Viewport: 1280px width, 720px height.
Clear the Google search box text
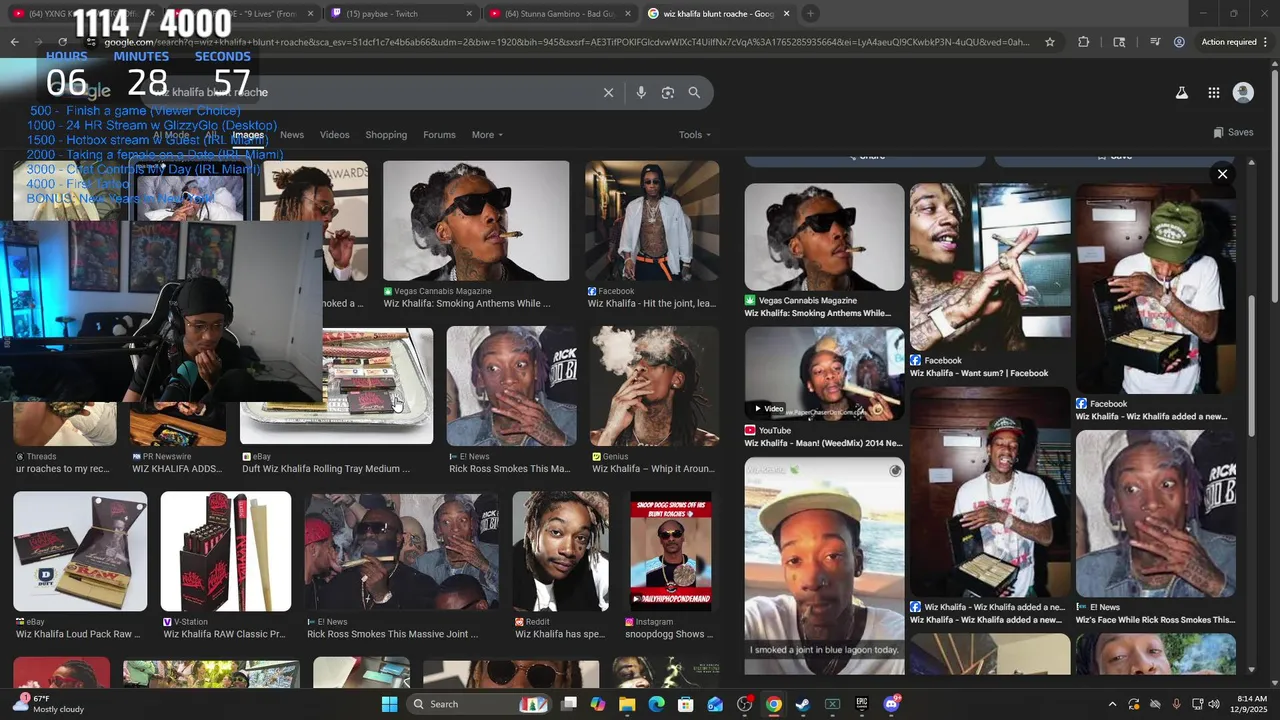[x=608, y=92]
